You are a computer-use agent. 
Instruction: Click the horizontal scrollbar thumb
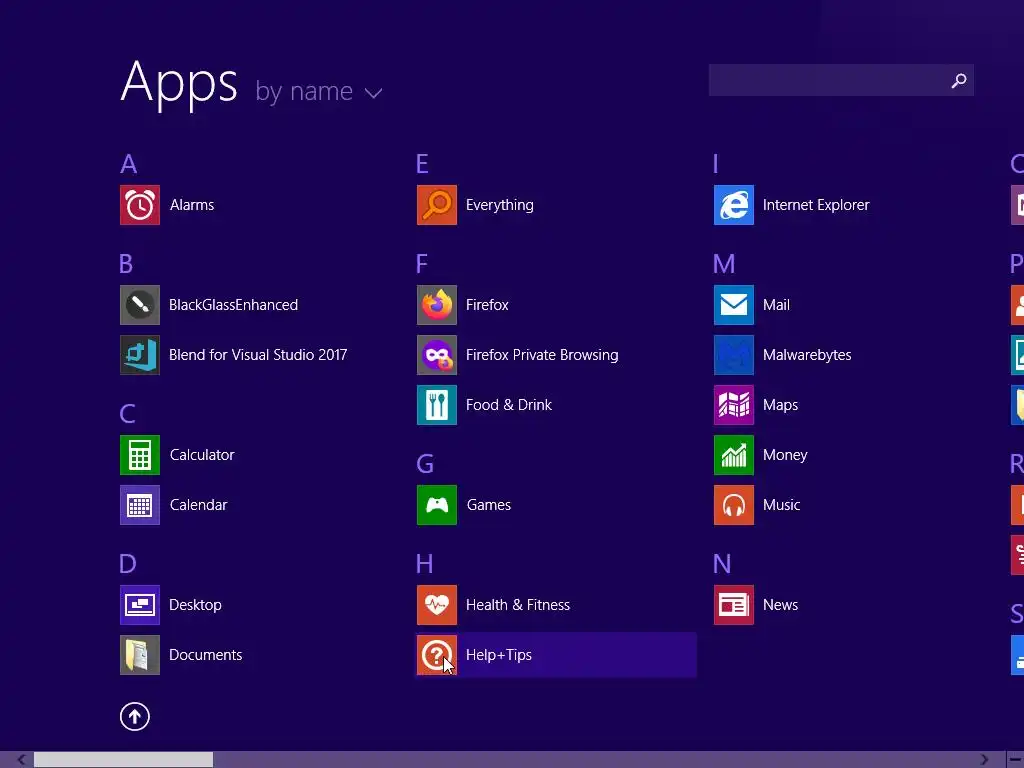pyautogui.click(x=123, y=760)
